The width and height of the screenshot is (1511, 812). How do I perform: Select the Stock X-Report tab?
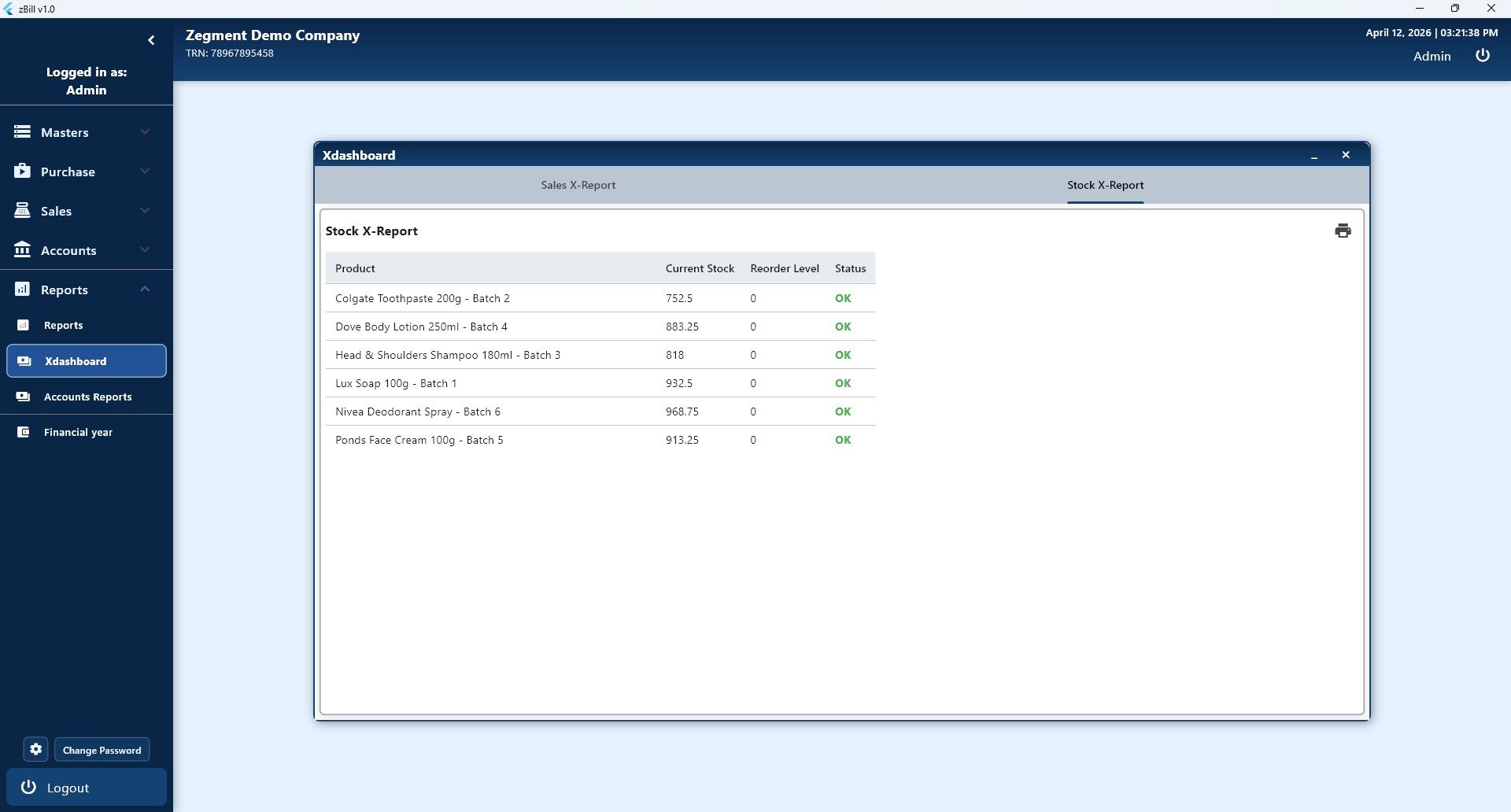click(x=1105, y=185)
